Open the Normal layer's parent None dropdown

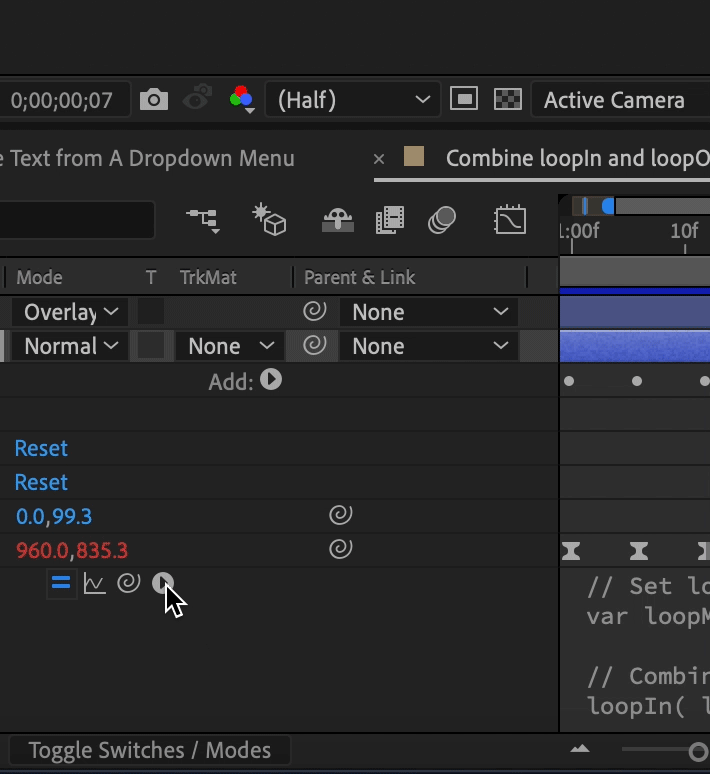point(429,346)
